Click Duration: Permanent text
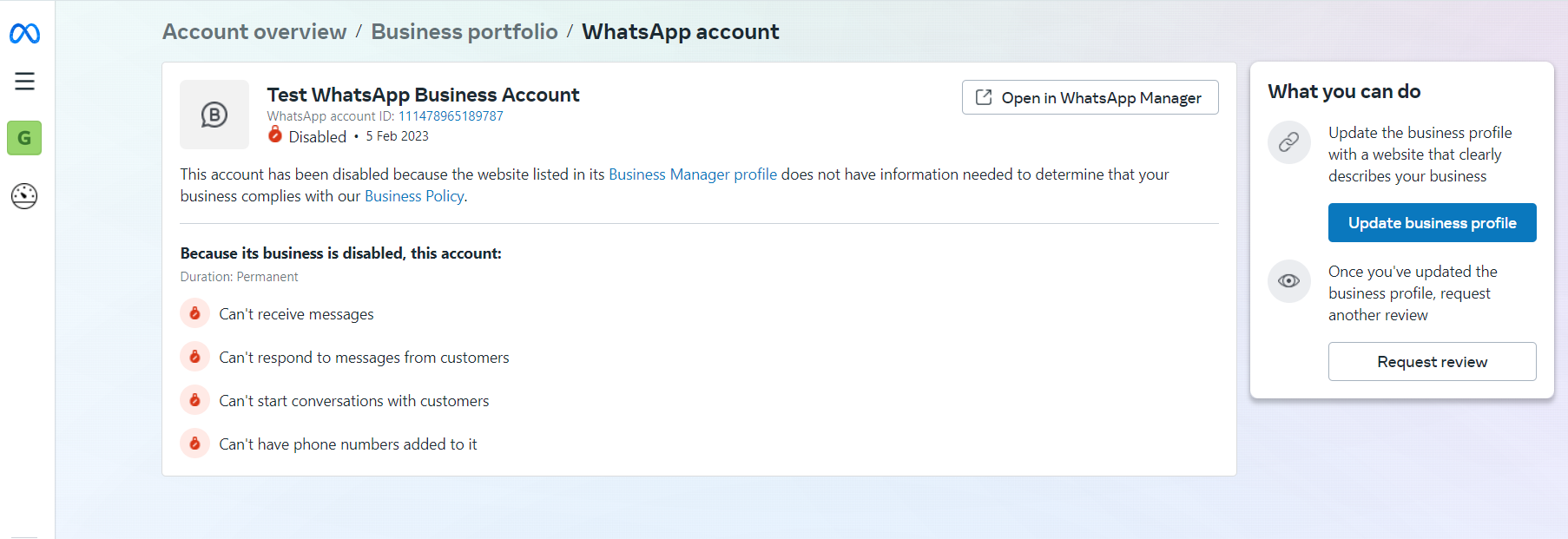 point(239,277)
